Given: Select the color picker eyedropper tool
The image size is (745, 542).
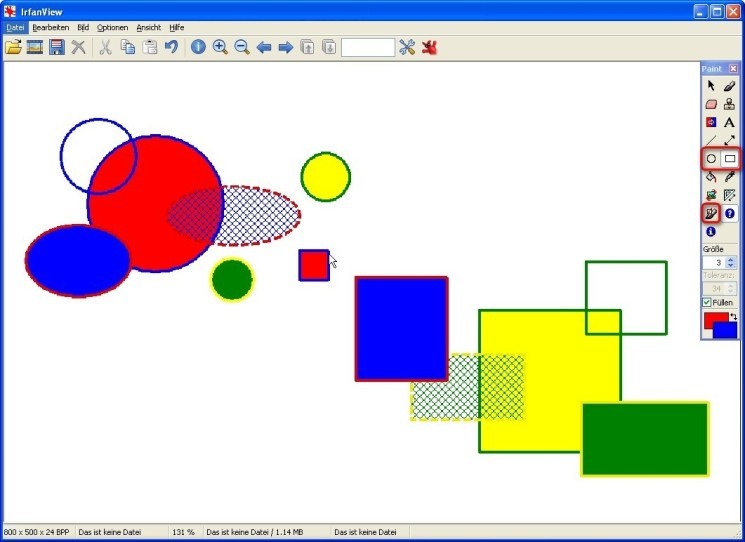Looking at the screenshot, I should [x=729, y=177].
